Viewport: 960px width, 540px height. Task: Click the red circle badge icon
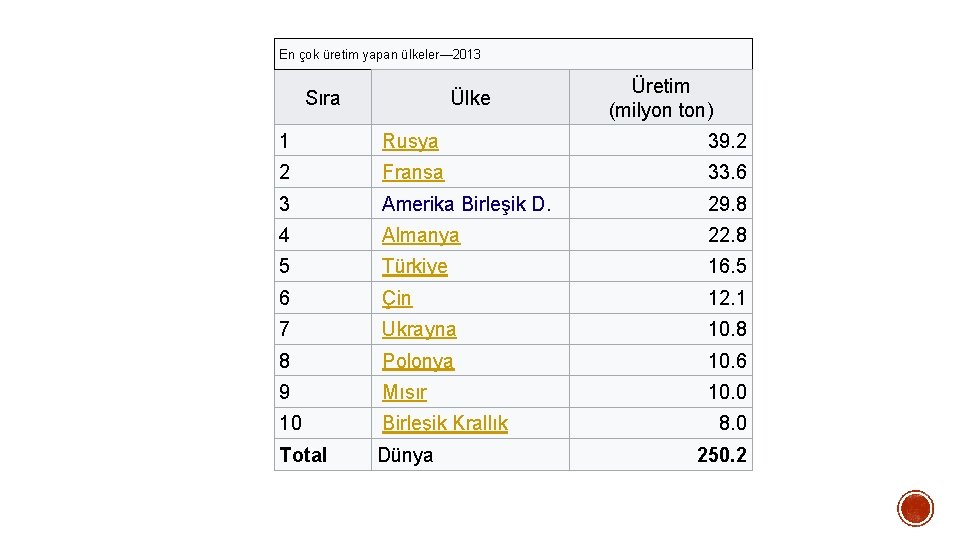[x=915, y=508]
